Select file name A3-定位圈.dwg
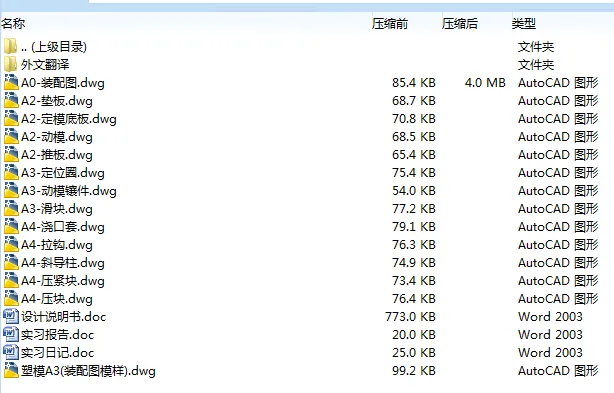 pyautogui.click(x=63, y=173)
